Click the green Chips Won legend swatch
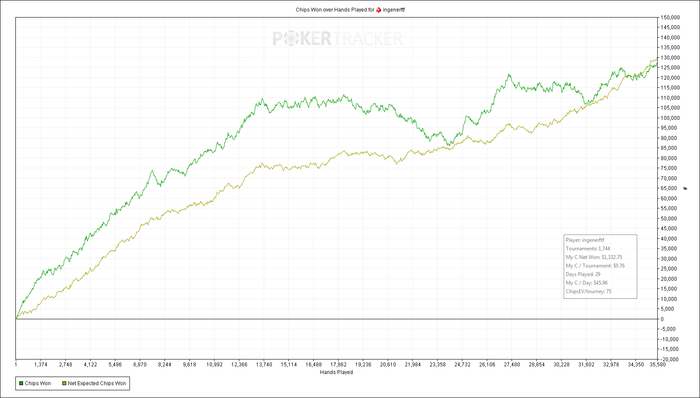This screenshot has height=398, width=700. [x=21, y=383]
